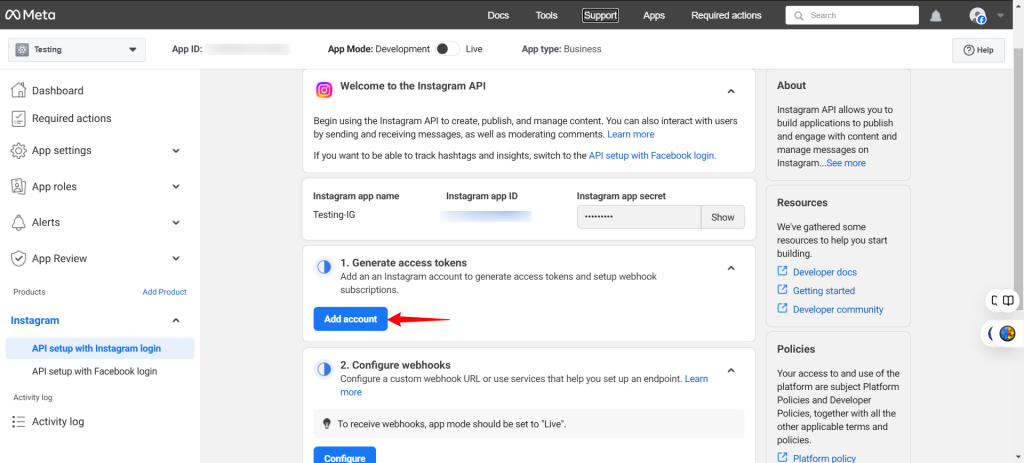Click the App settings gear icon

(18, 151)
